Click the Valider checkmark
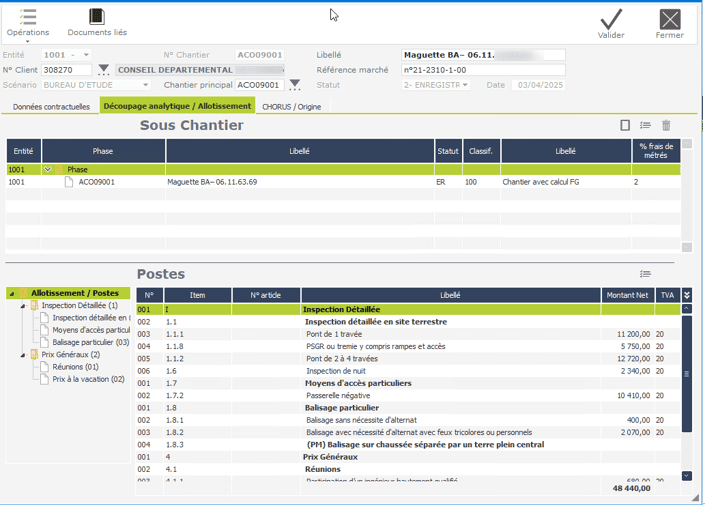The width and height of the screenshot is (705, 505). tap(610, 19)
